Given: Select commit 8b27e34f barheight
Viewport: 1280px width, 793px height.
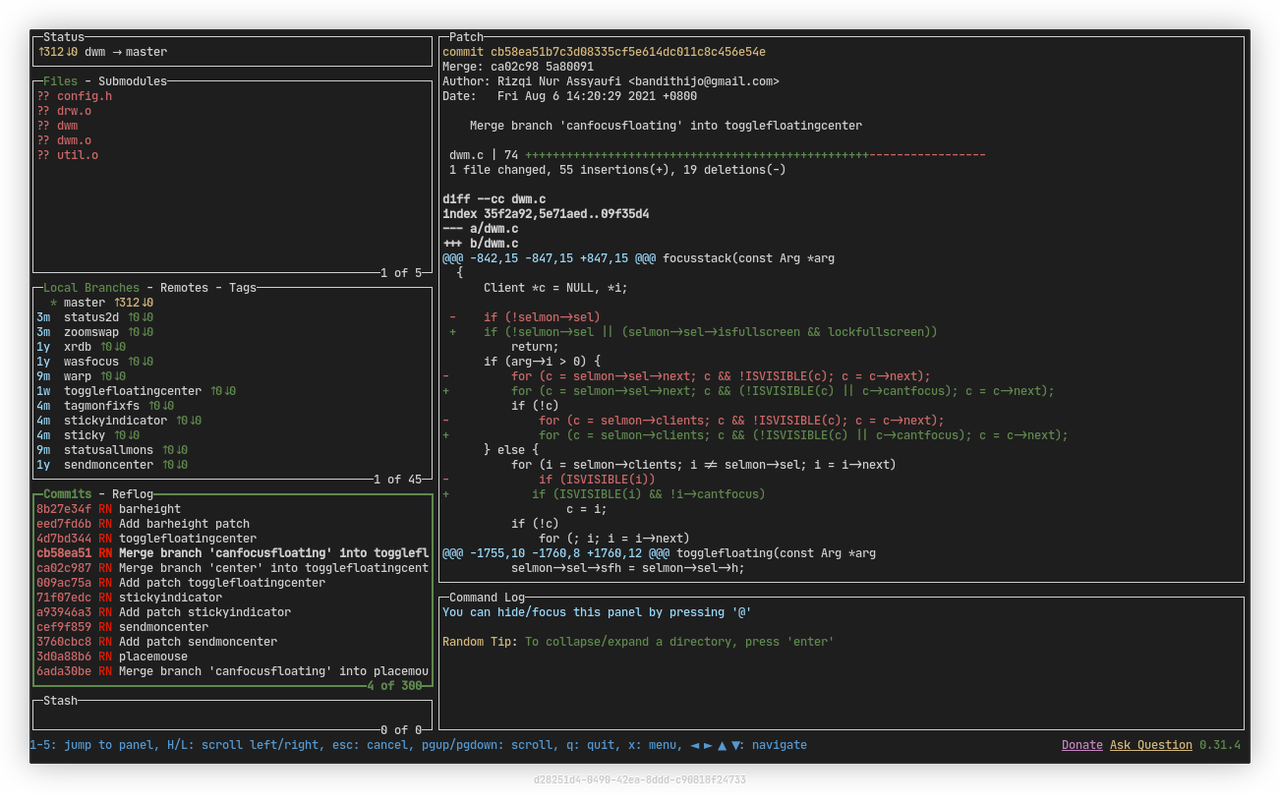Looking at the screenshot, I should [149, 509].
